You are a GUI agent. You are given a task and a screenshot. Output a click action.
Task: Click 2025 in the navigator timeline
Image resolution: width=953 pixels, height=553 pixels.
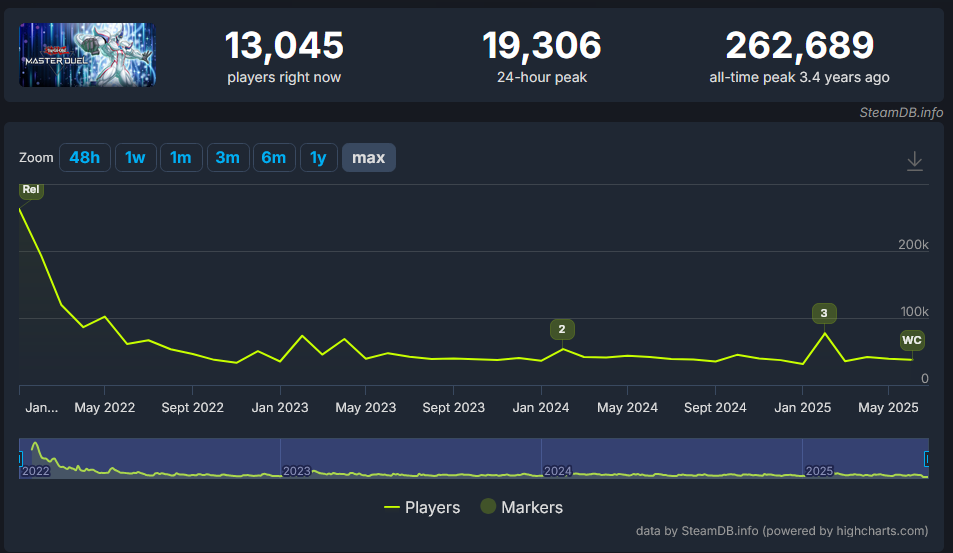pyautogui.click(x=819, y=471)
